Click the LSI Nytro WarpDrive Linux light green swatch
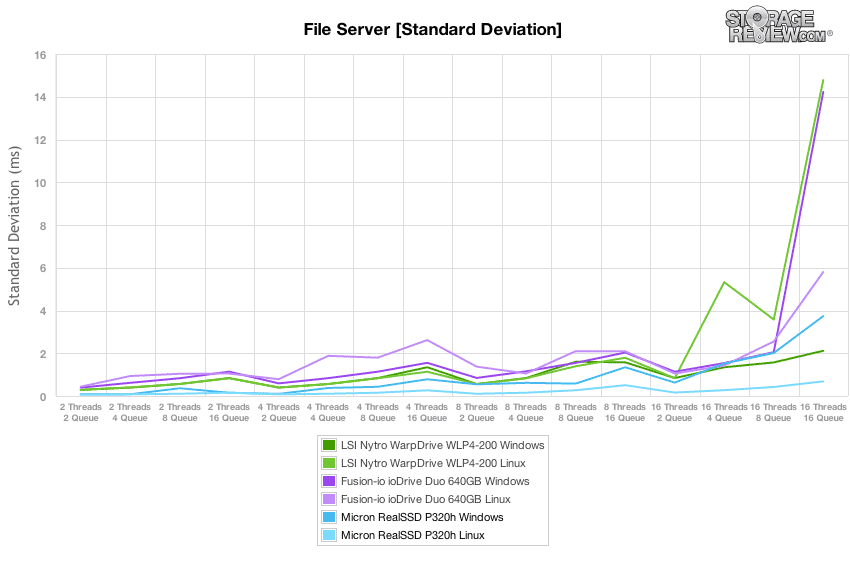 tap(329, 463)
